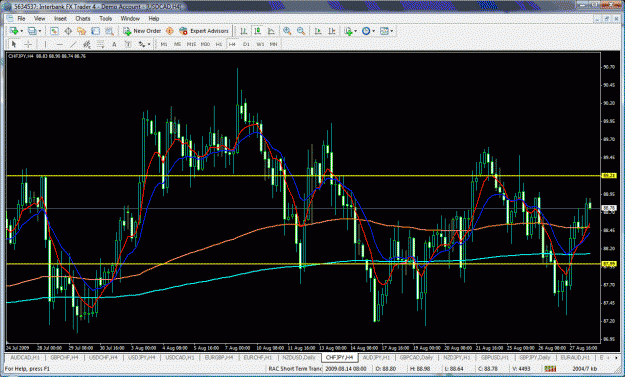Switch timeframe to M30

[x=205, y=44]
